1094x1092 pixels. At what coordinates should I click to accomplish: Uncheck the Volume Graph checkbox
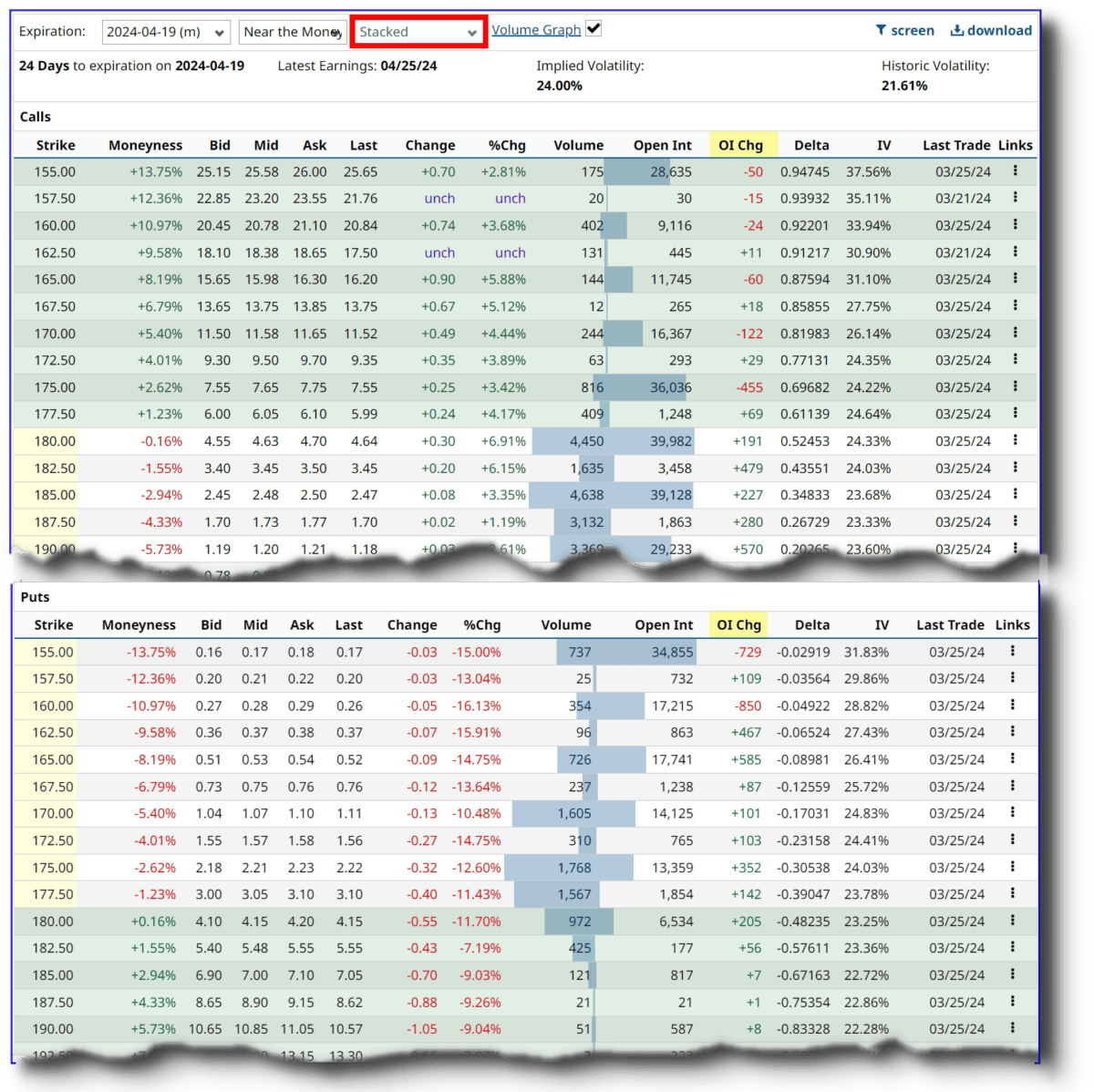(x=593, y=27)
